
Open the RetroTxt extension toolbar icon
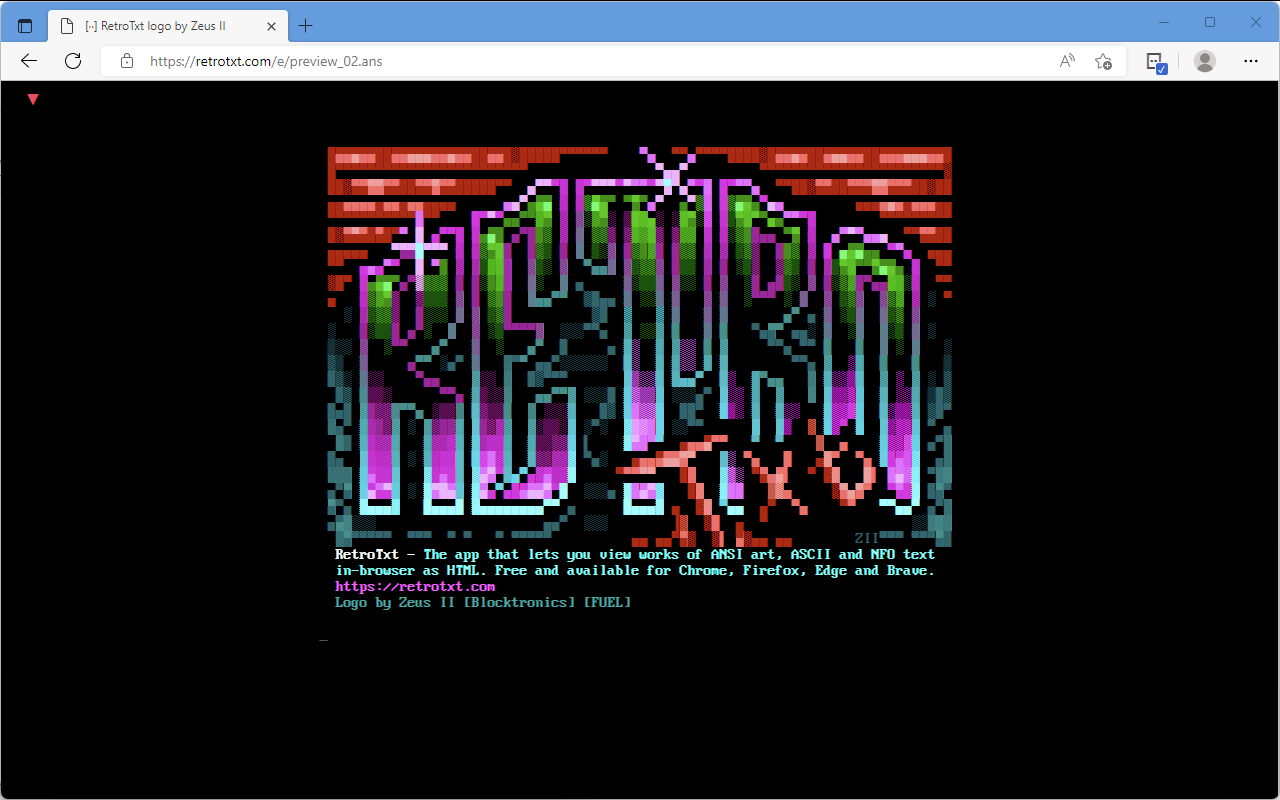pos(1156,62)
